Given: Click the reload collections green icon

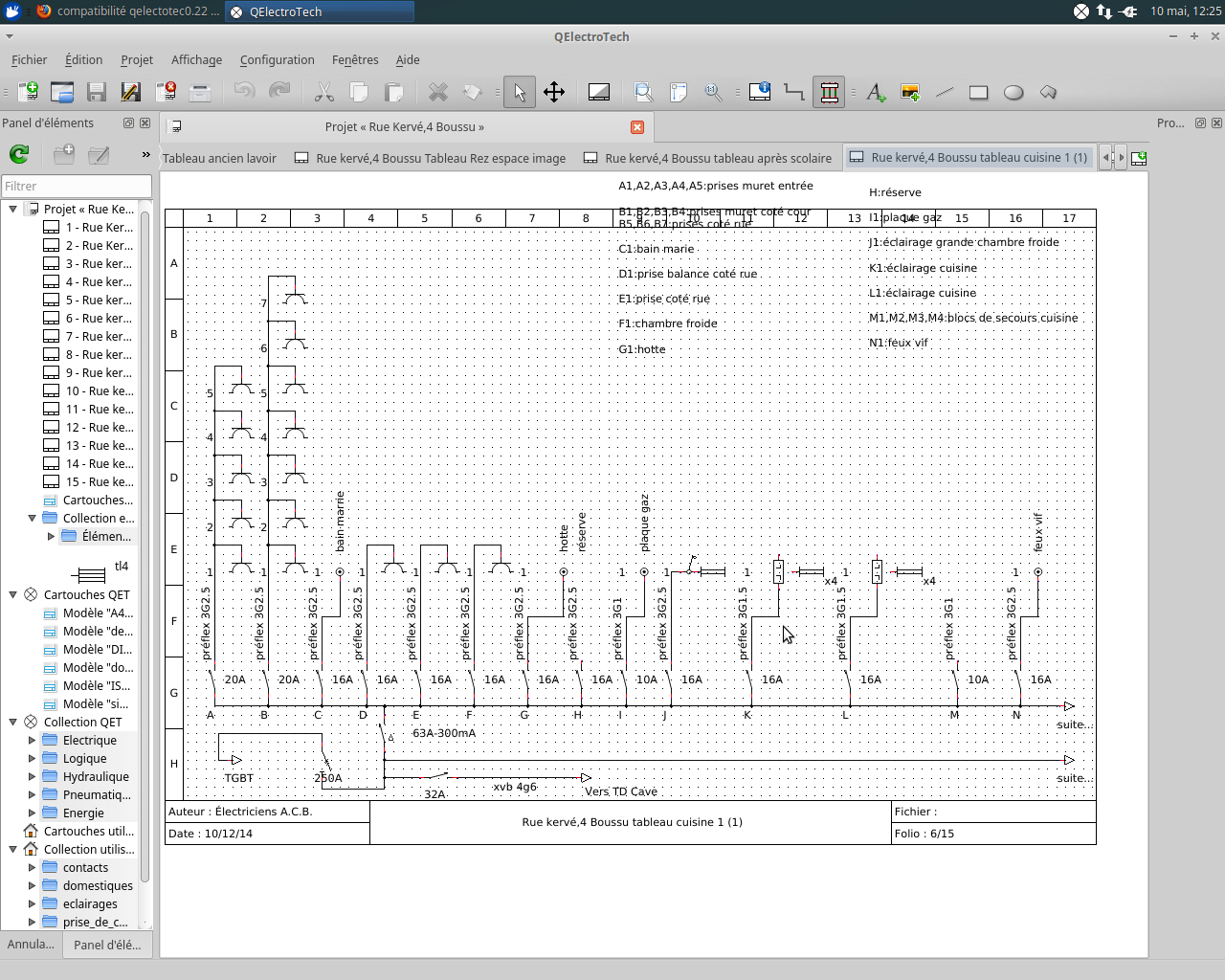Looking at the screenshot, I should click(19, 153).
